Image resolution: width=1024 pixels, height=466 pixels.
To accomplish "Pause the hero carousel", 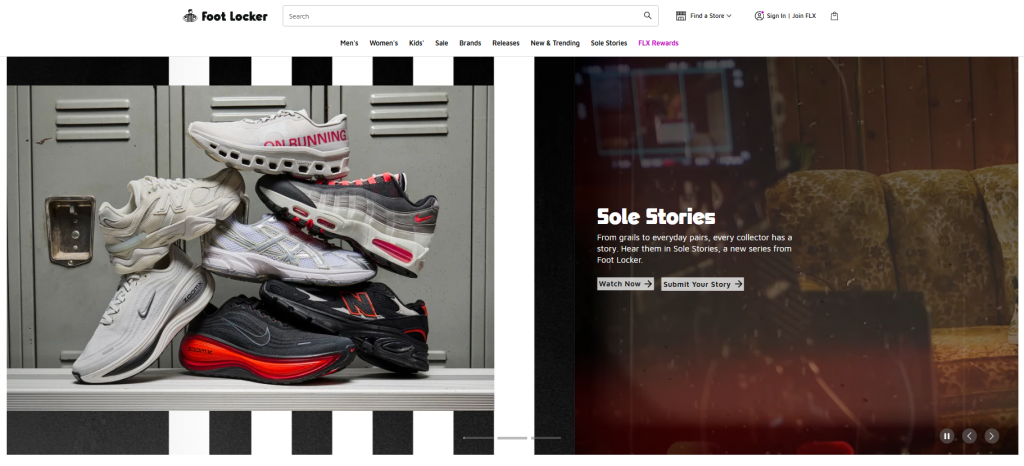I will click(947, 436).
